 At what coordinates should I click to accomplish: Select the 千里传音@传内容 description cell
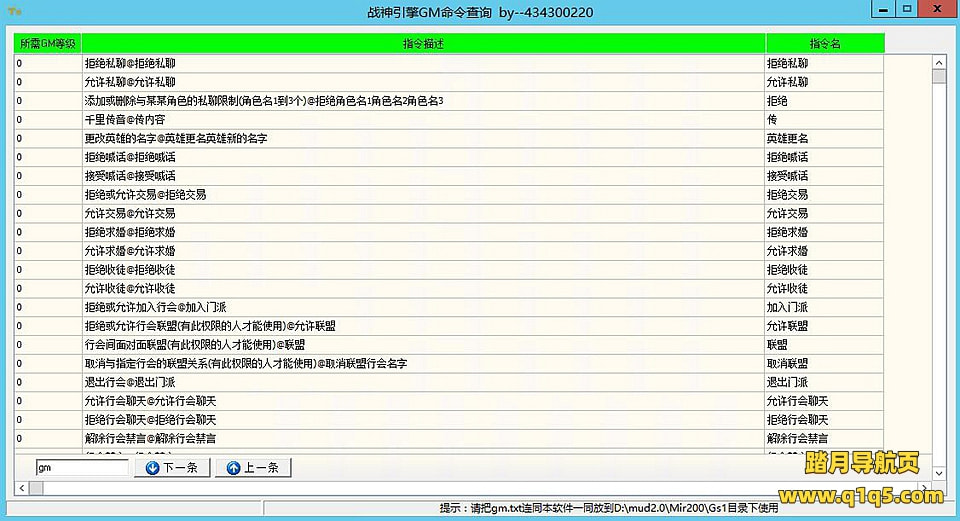(x=125, y=120)
